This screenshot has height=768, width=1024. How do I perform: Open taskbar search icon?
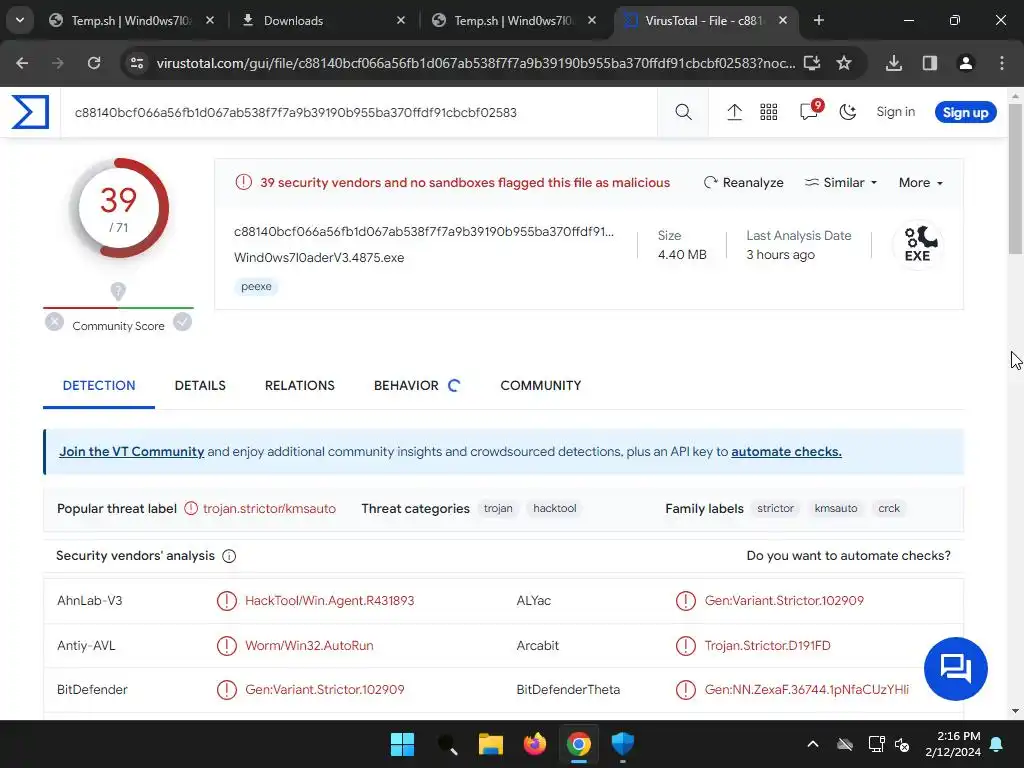coord(447,744)
